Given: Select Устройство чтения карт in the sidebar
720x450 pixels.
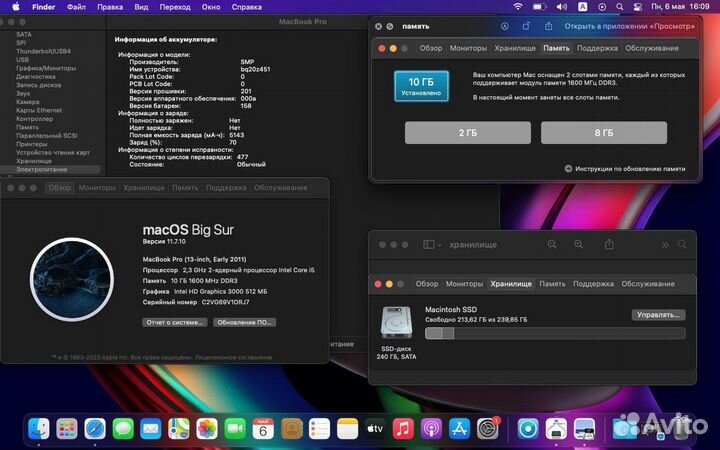Looking at the screenshot, I should 53,152.
